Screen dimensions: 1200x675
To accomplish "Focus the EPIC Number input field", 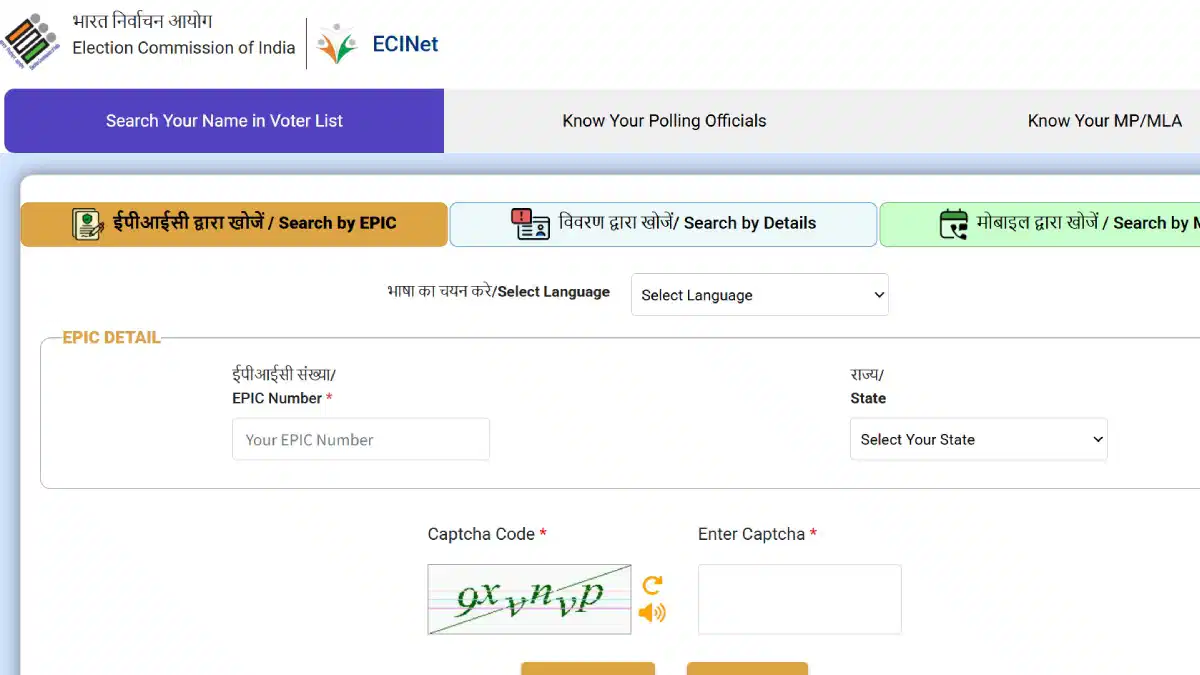I will pyautogui.click(x=360, y=439).
